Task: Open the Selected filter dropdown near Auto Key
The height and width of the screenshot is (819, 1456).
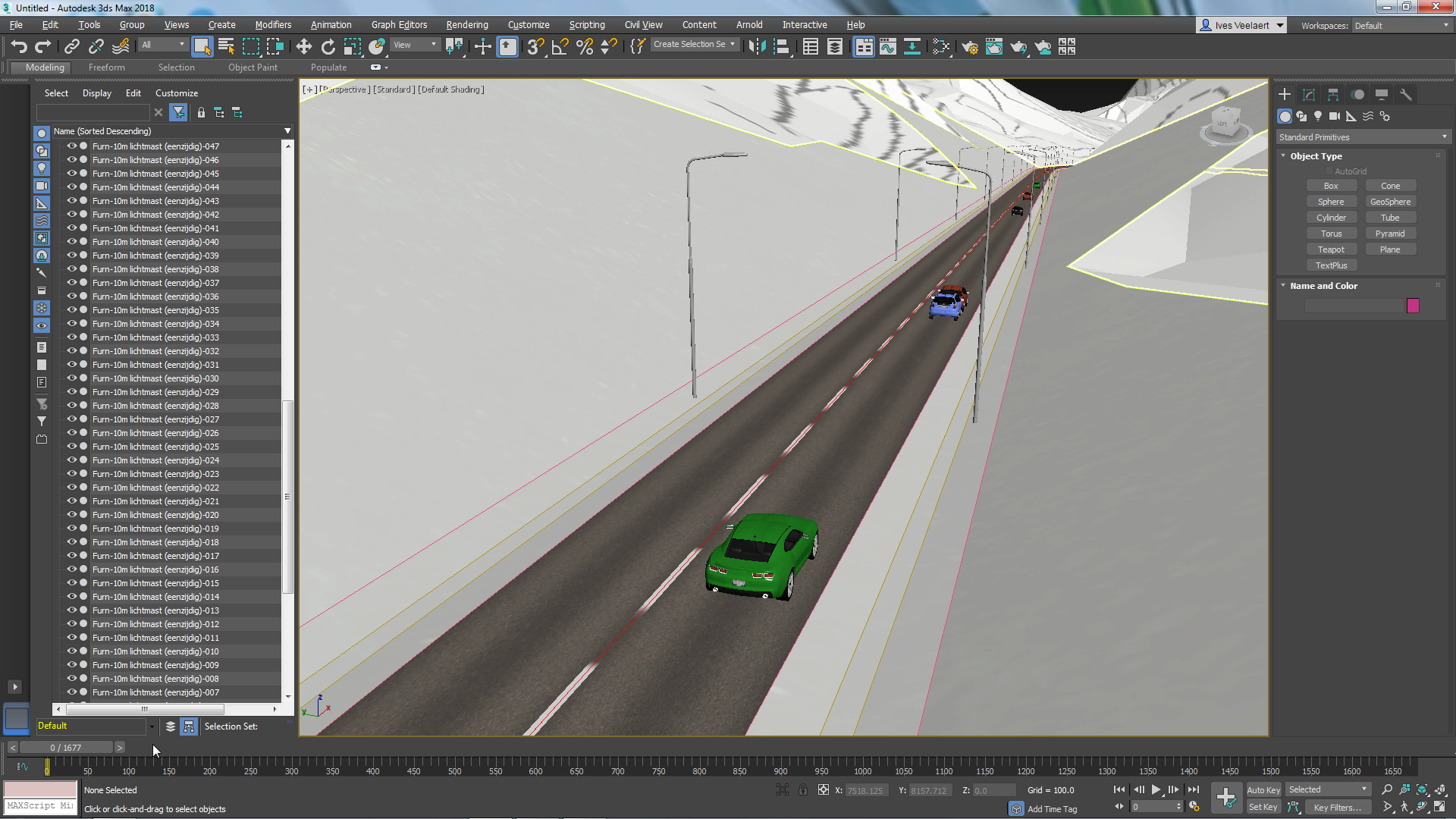Action: [x=1365, y=789]
